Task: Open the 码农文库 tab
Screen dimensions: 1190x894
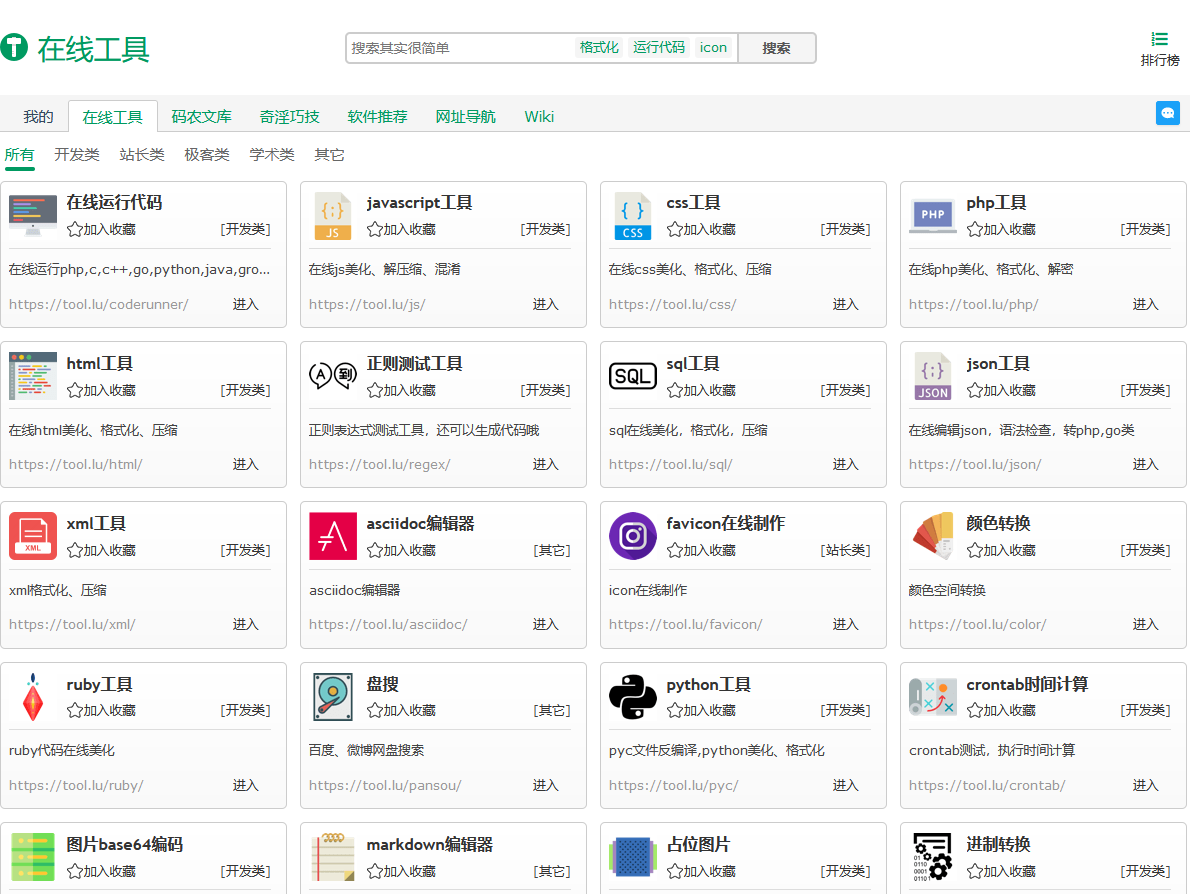Action: [x=201, y=116]
